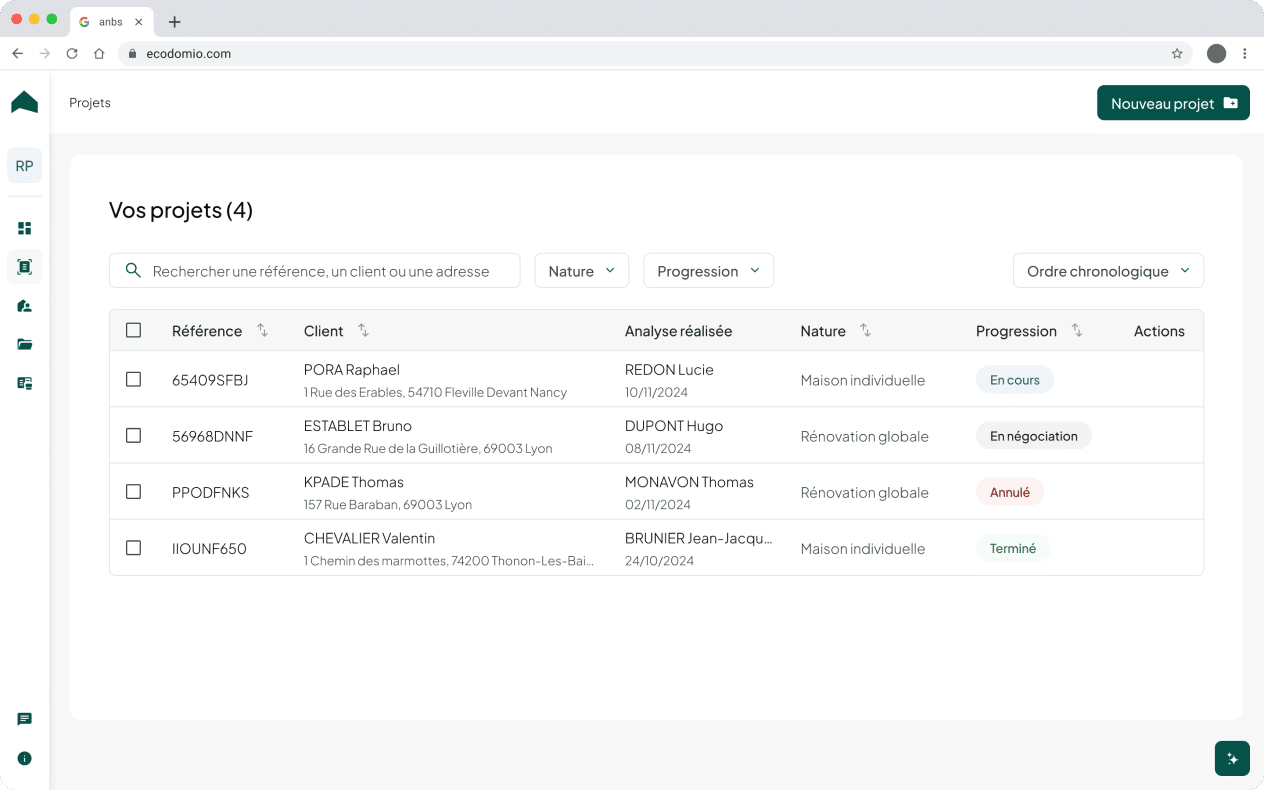Select the checkbox for project PPODFNKS
Screen dimensions: 1264x790
pyautogui.click(x=134, y=492)
